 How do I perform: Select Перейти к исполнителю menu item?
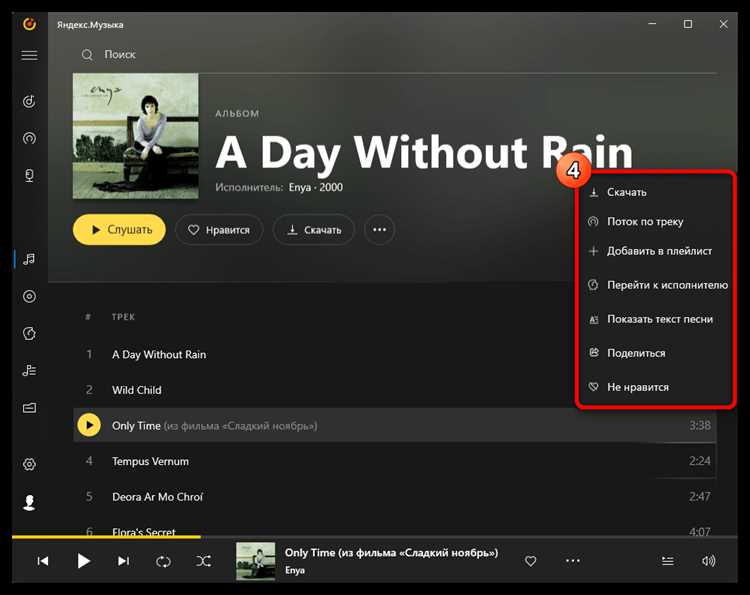click(x=655, y=285)
